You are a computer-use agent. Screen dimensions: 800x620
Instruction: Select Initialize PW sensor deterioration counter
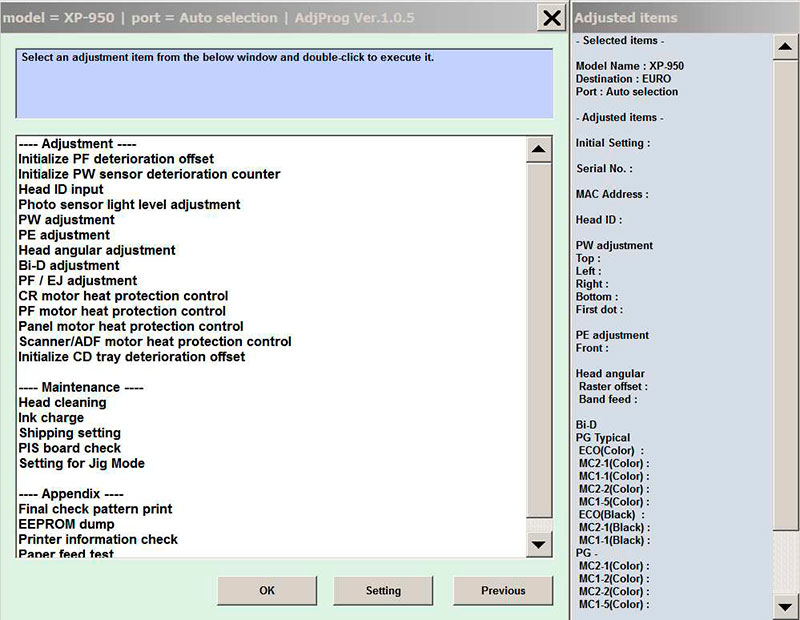[149, 175]
